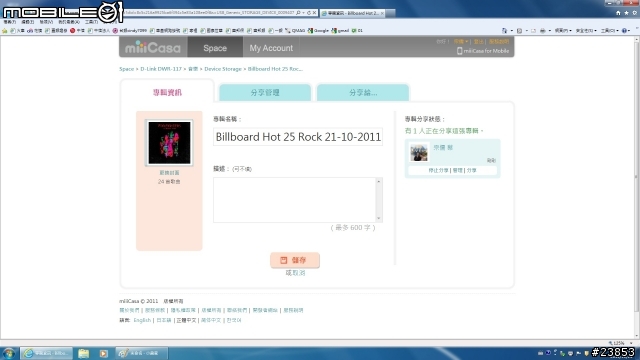Click the read mail icon in the command bar
Image resolution: width=640 pixels, height=360 pixels.
point(533,31)
